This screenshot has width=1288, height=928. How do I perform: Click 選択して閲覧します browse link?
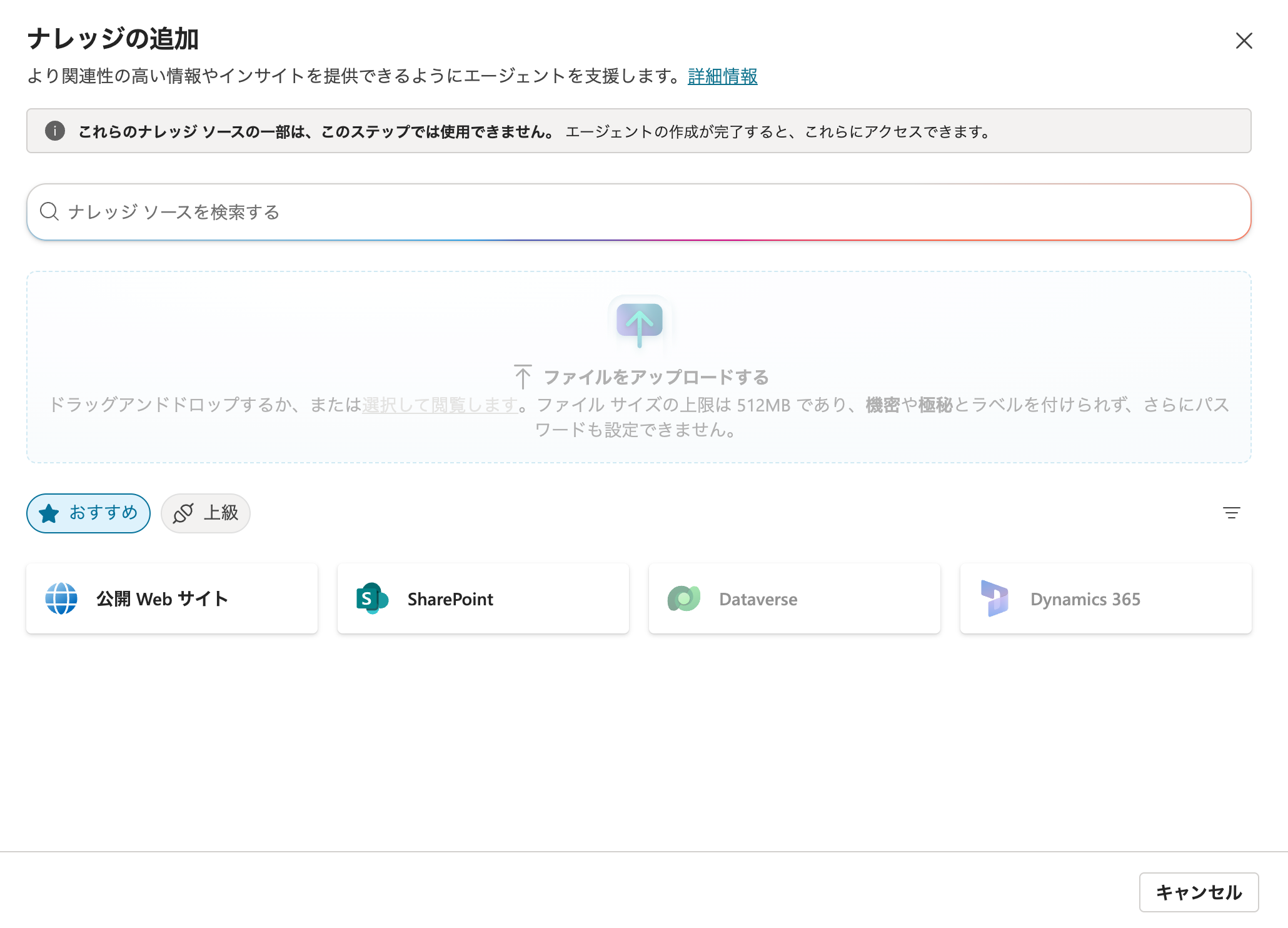pos(440,405)
